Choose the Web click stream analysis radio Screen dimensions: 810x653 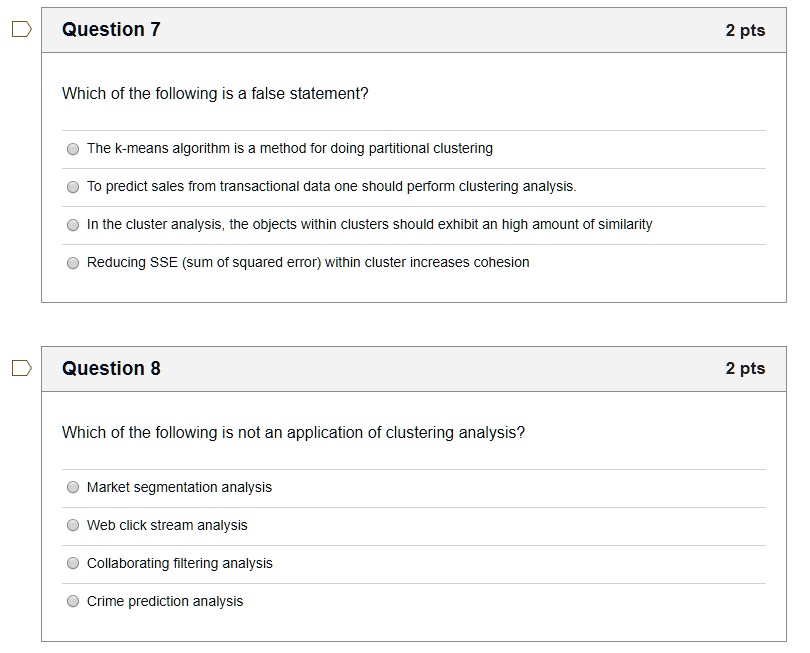coord(73,525)
